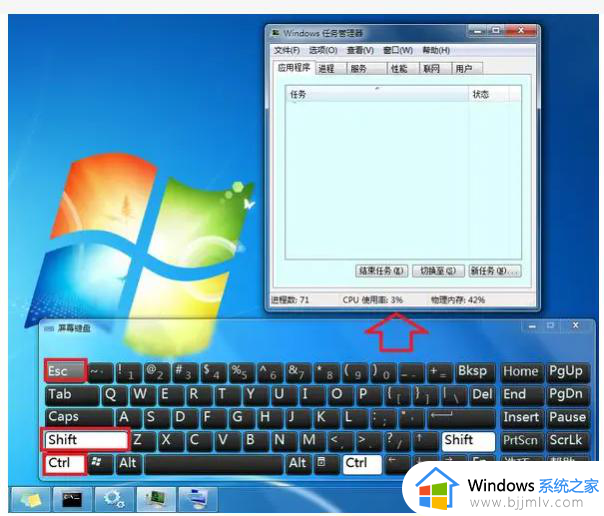Tap the Pause key
Image resolution: width=604 pixels, height=516 pixels.
pos(567,417)
